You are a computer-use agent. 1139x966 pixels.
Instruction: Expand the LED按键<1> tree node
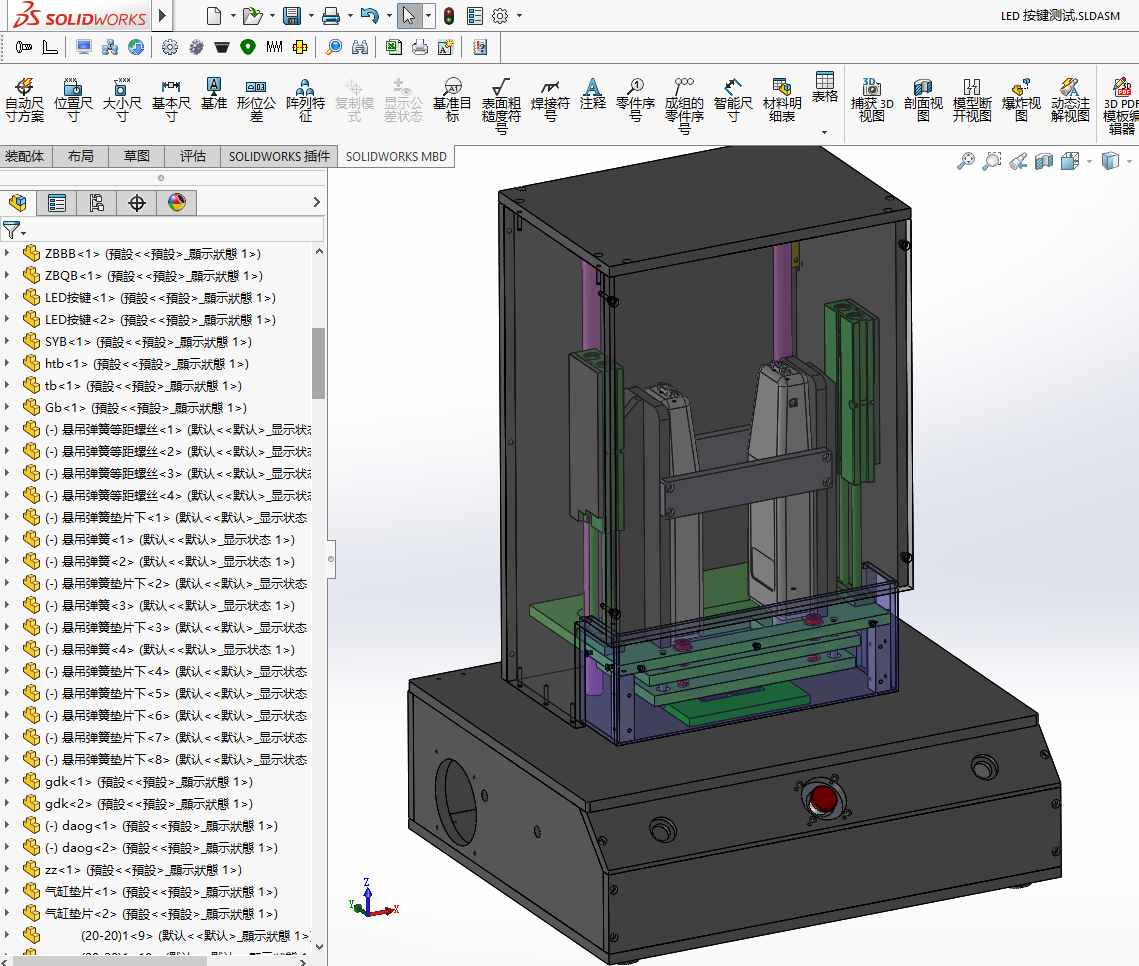pyautogui.click(x=8, y=298)
